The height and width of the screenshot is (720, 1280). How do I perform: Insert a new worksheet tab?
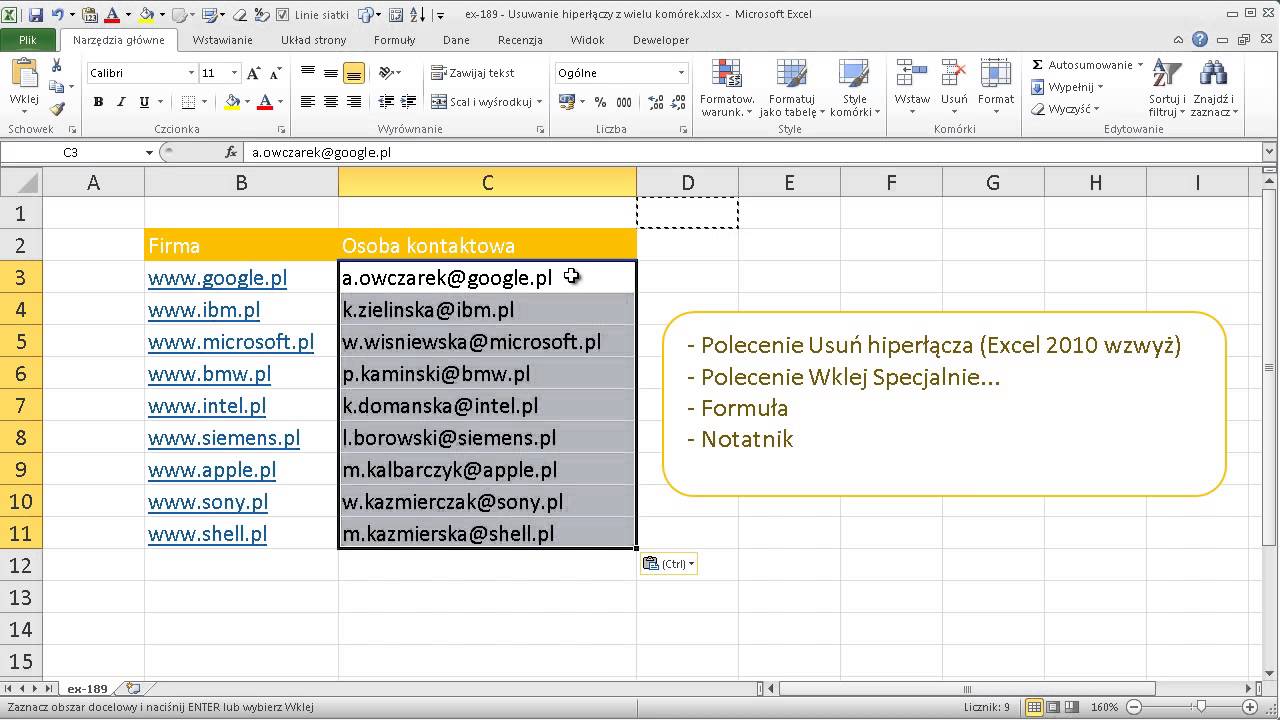click(133, 689)
